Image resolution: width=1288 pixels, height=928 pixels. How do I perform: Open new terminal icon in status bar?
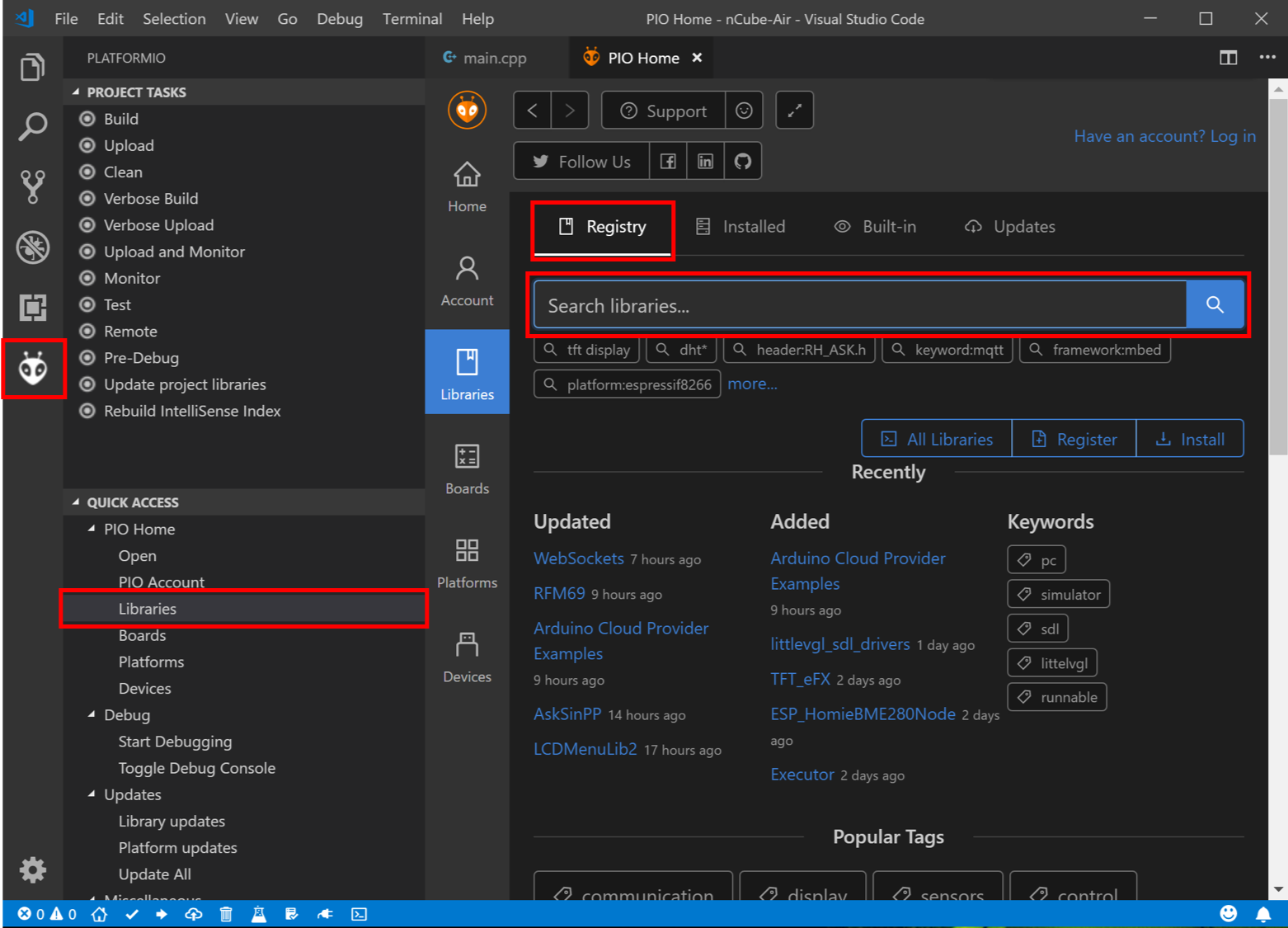[360, 914]
